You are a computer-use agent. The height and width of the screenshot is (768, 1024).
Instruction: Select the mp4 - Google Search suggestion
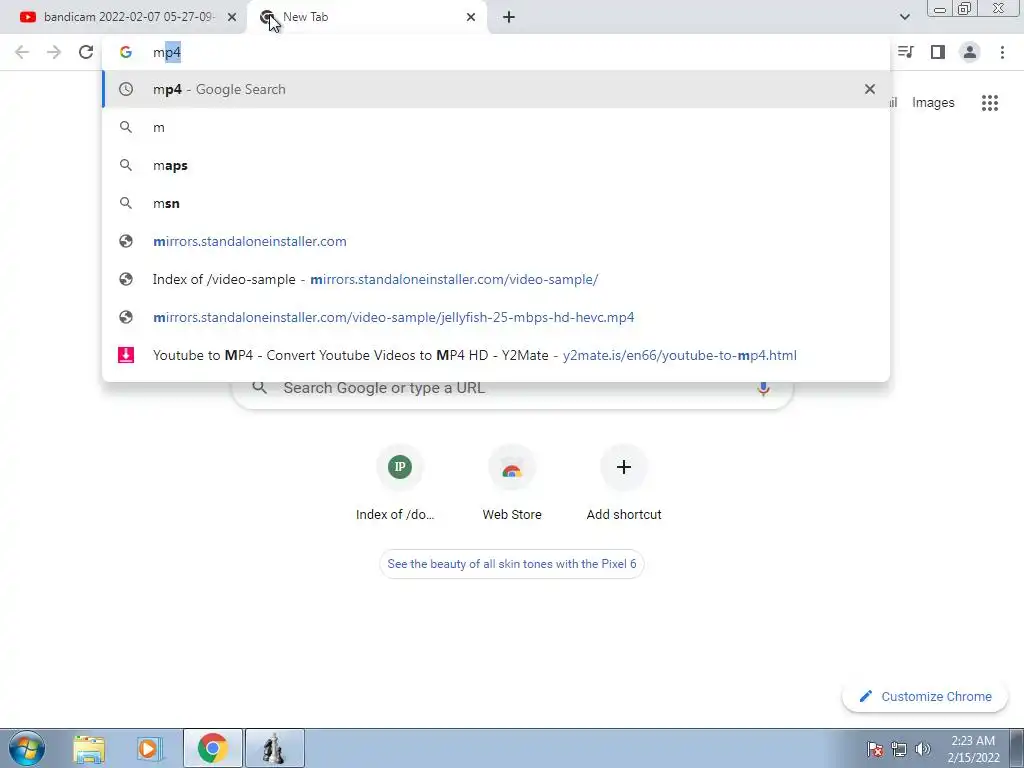[x=496, y=89]
